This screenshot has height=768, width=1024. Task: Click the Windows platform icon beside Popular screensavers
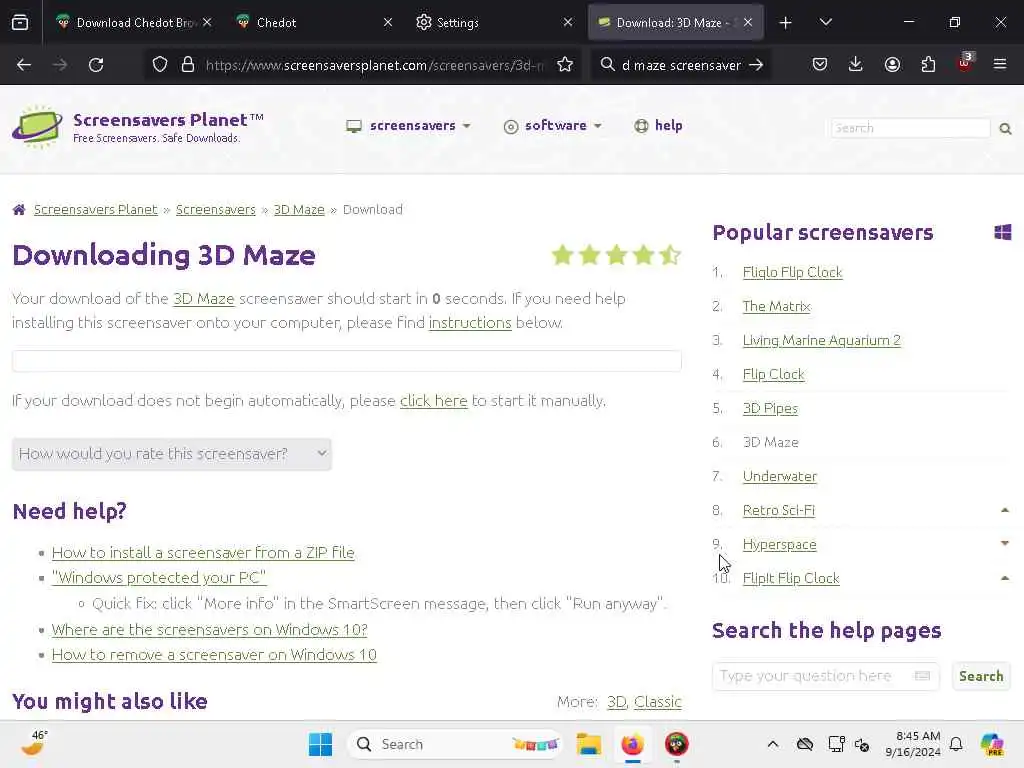pyautogui.click(x=1002, y=232)
